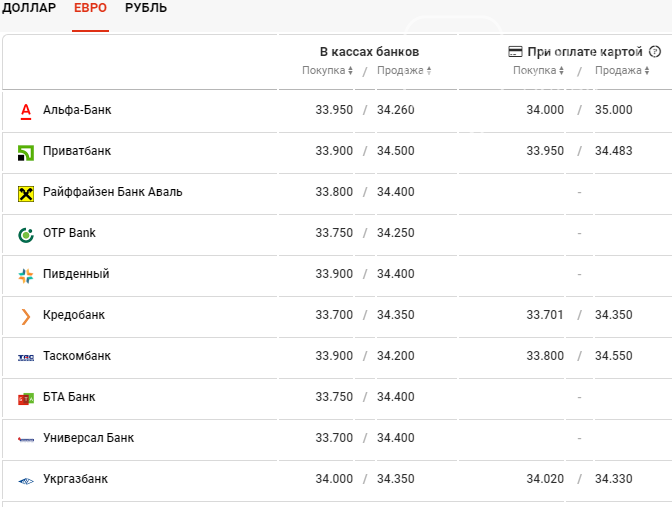Click the Кредобанк orange chevron logo
Screen dimensions: 672x507
pos(26,317)
